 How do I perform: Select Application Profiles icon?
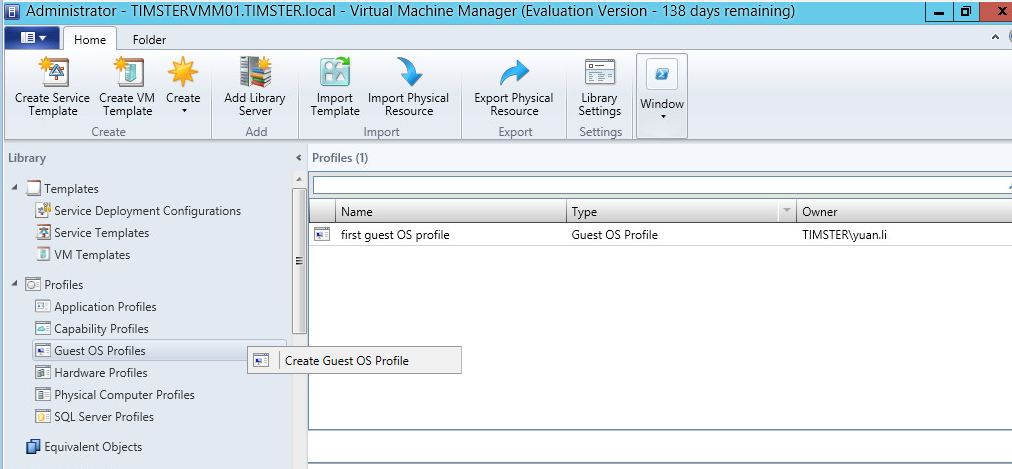point(43,306)
